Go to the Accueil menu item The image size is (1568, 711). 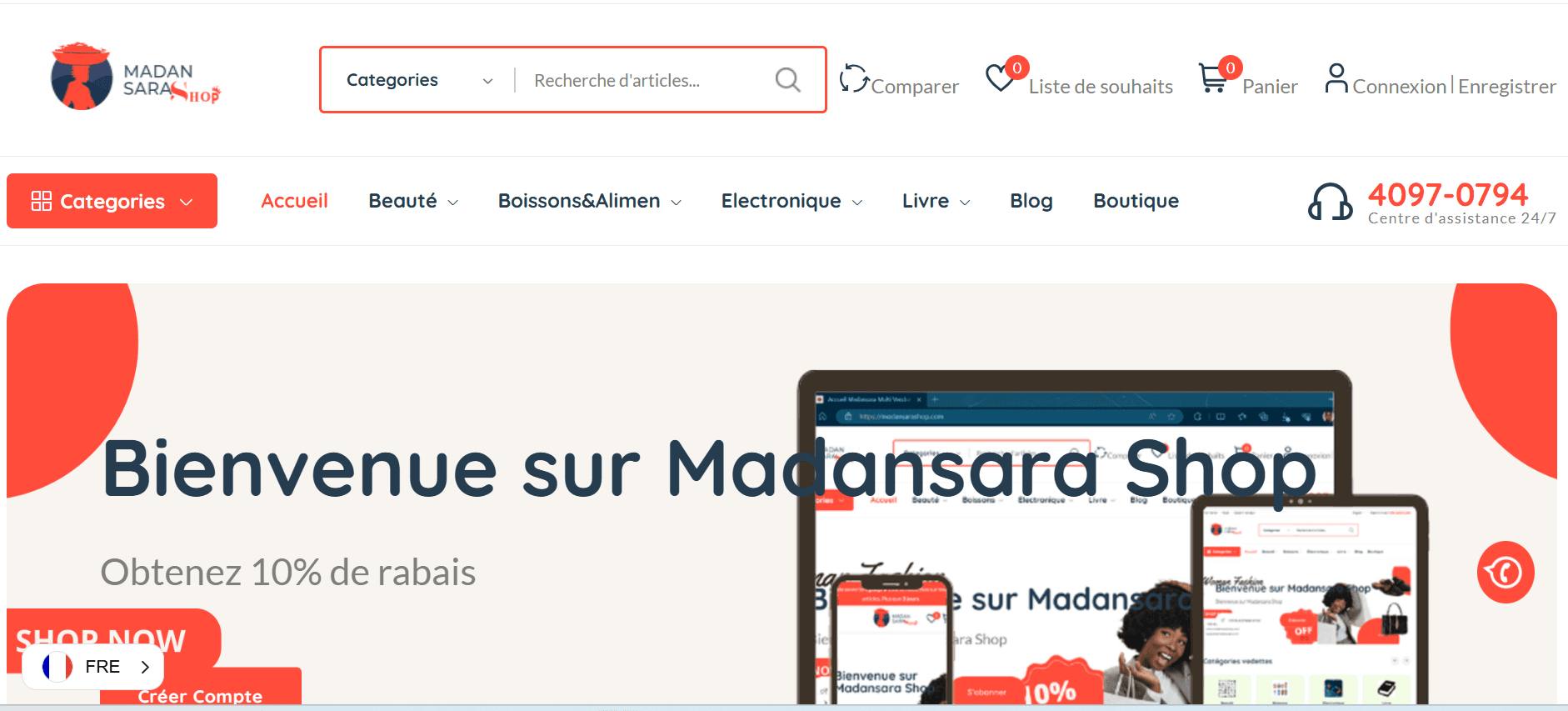pos(294,201)
